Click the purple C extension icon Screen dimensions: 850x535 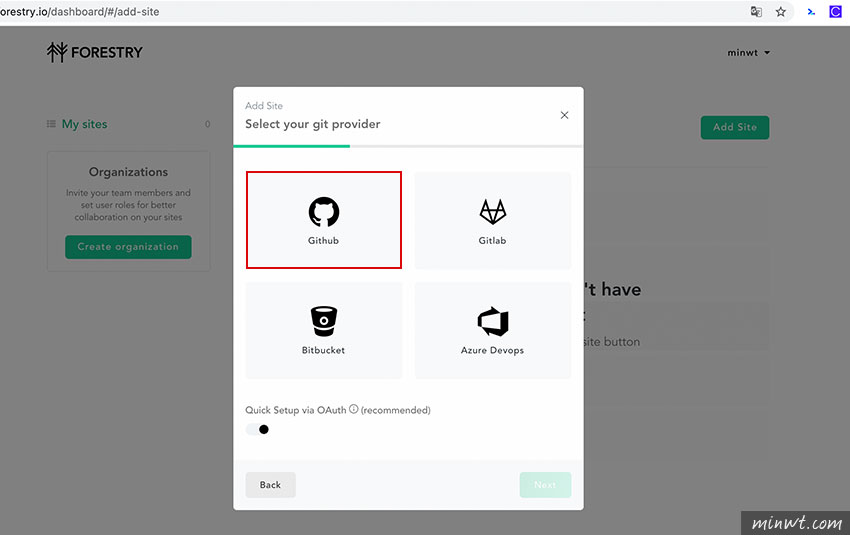[x=835, y=11]
